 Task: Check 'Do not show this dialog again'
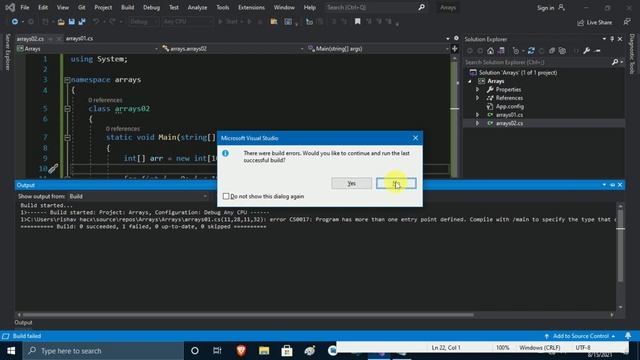point(226,196)
